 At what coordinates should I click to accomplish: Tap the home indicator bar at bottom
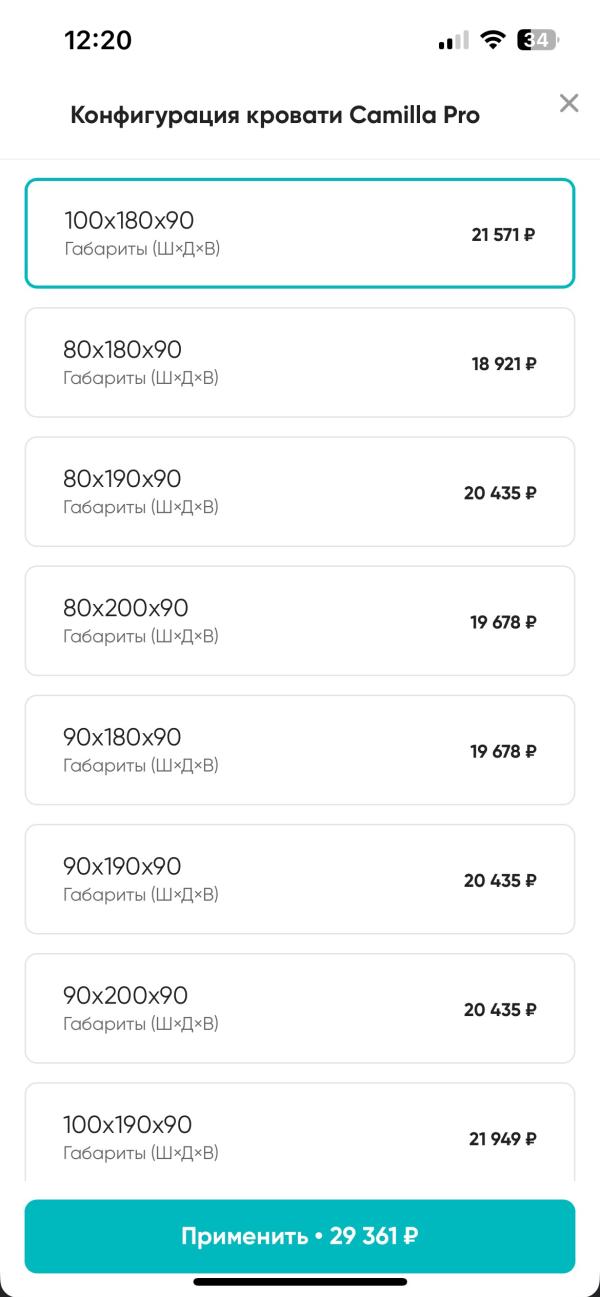tap(300, 1282)
